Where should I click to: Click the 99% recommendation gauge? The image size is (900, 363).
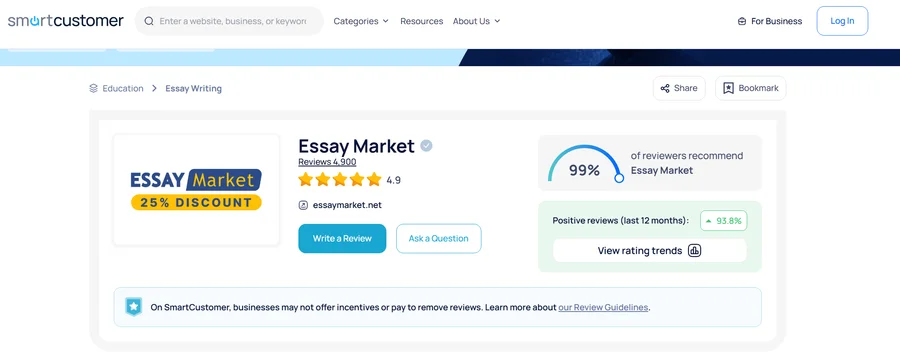(x=585, y=164)
